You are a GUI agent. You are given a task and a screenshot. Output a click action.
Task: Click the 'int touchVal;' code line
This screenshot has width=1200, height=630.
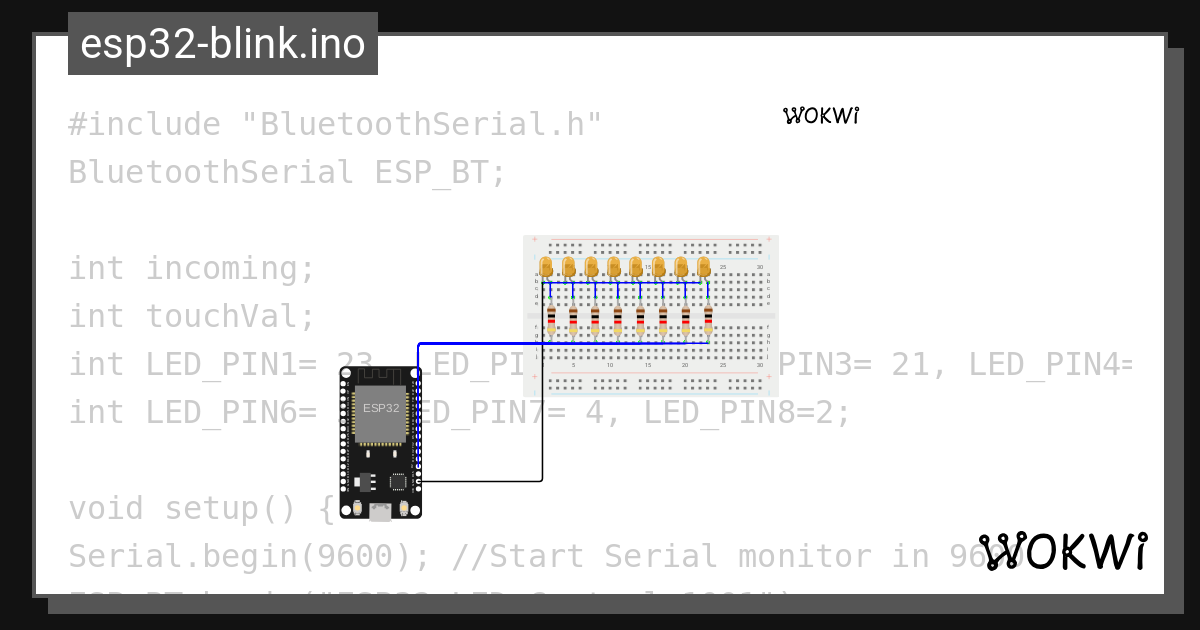[x=192, y=316]
